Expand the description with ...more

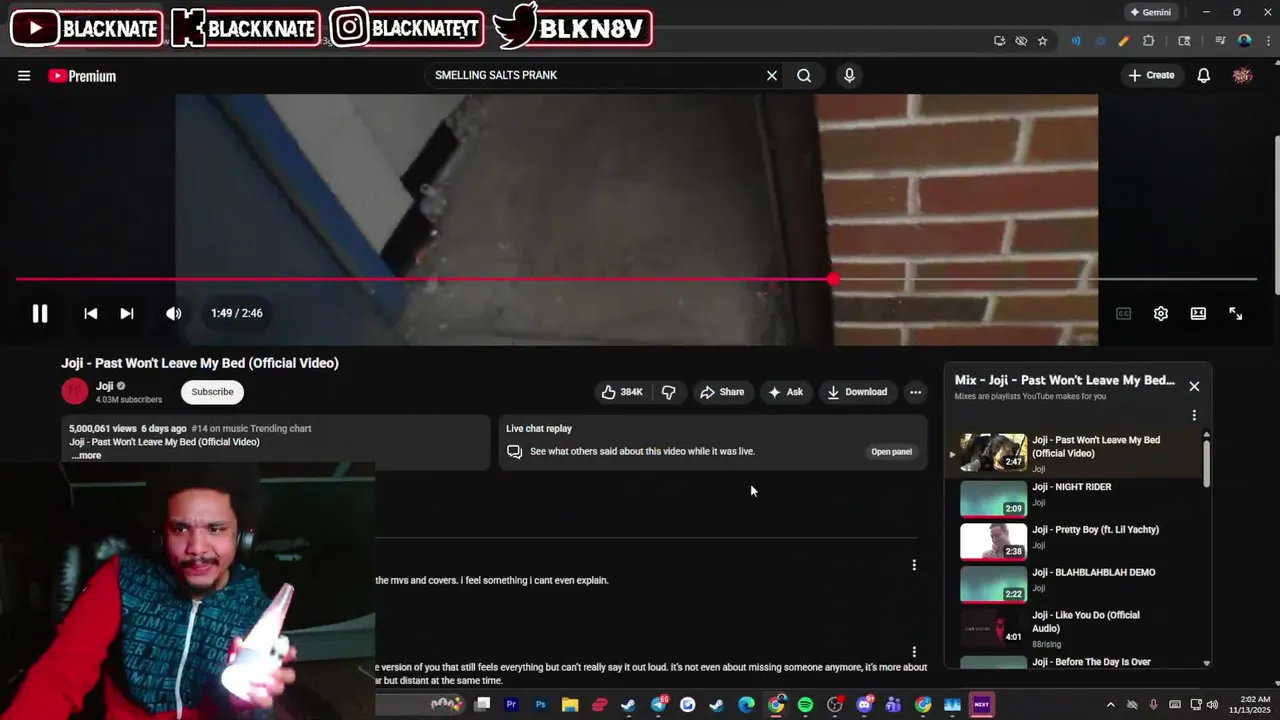pyautogui.click(x=86, y=456)
